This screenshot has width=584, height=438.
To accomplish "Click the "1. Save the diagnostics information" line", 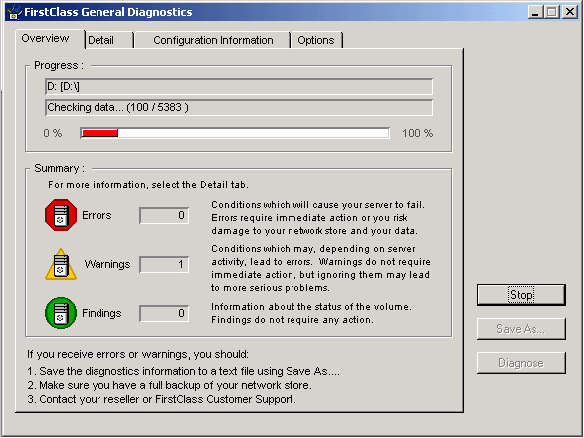I will click(183, 371).
